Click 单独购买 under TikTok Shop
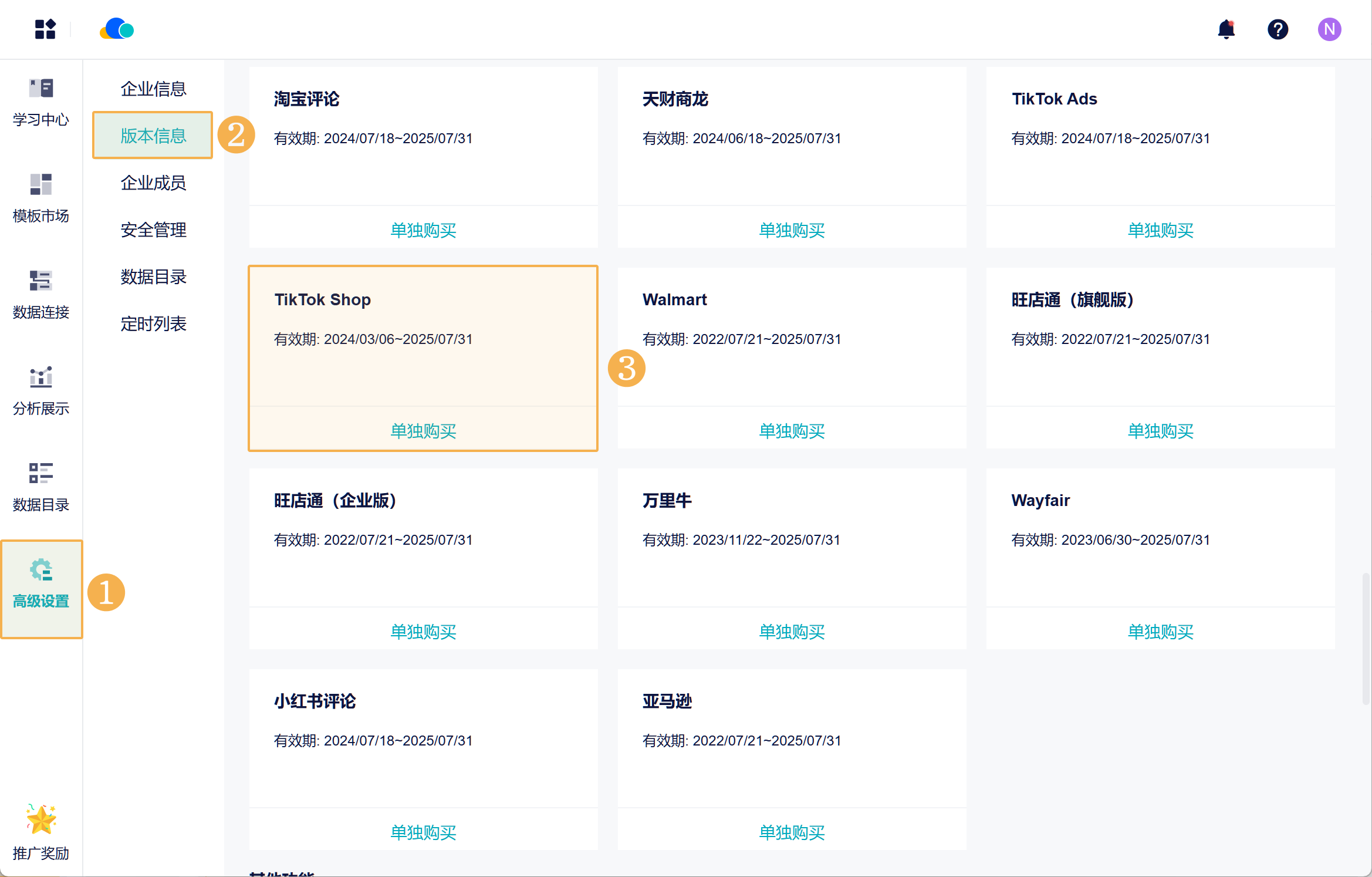The height and width of the screenshot is (877, 1372). pos(423,431)
